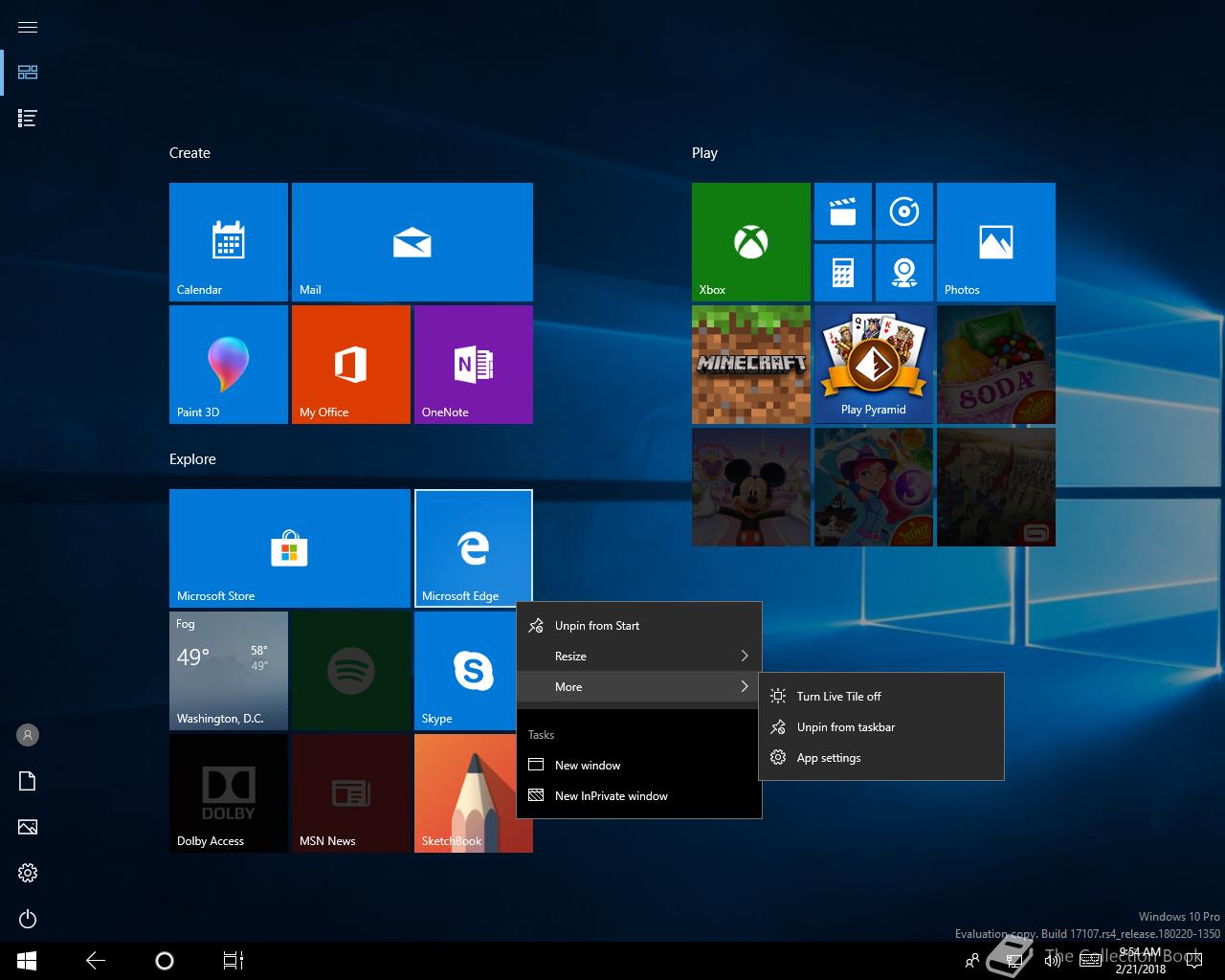The height and width of the screenshot is (980, 1225).
Task: Open the Documents folder icon
Action: (28, 781)
